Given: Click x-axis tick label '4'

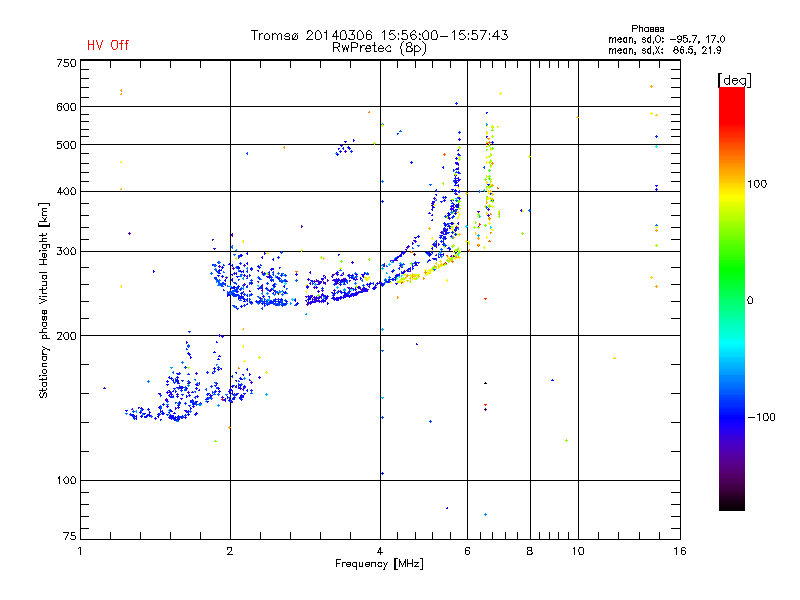Looking at the screenshot, I should (380, 551).
